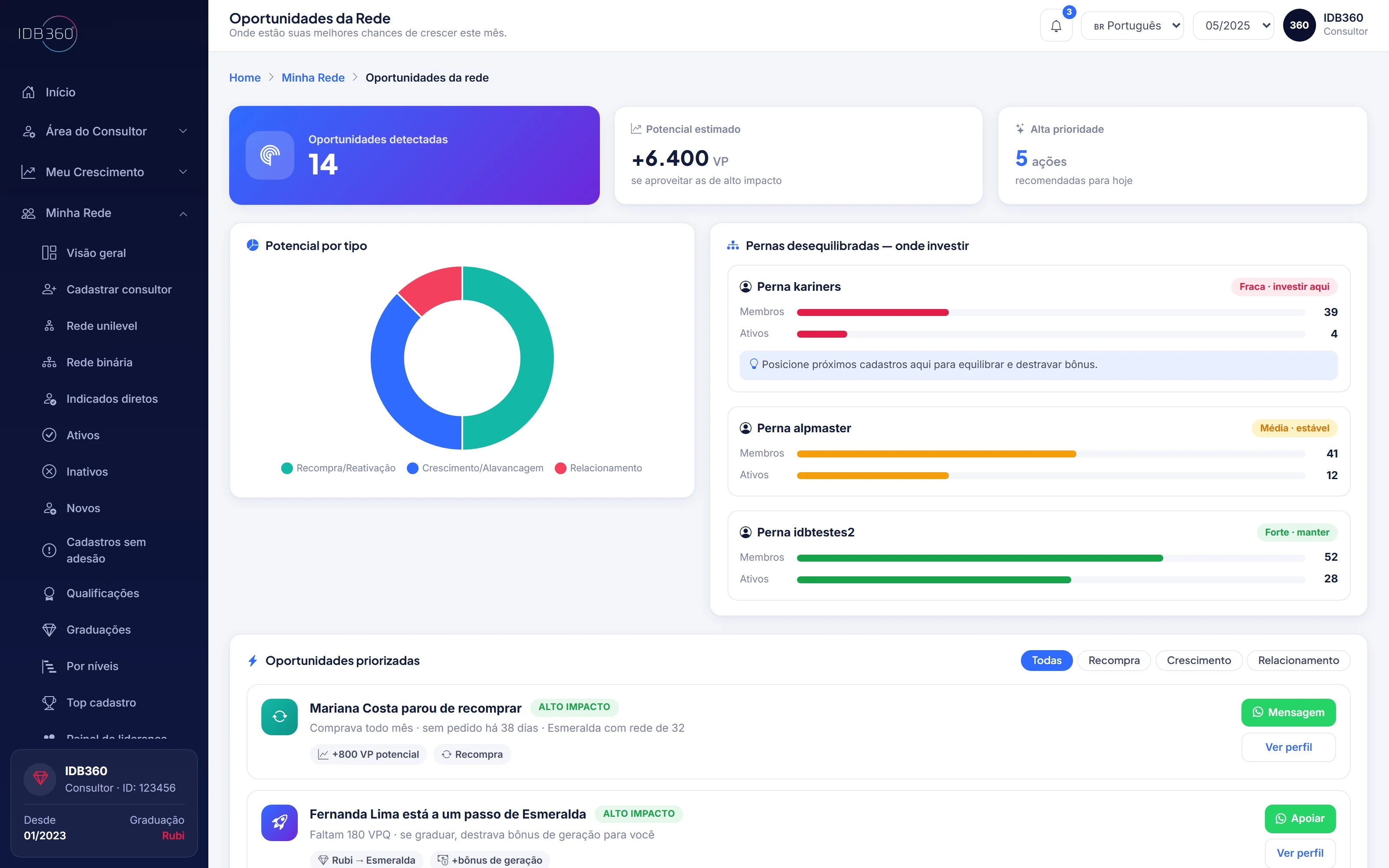Image resolution: width=1389 pixels, height=868 pixels.
Task: Open Rede binária in the sidebar
Action: 99,362
